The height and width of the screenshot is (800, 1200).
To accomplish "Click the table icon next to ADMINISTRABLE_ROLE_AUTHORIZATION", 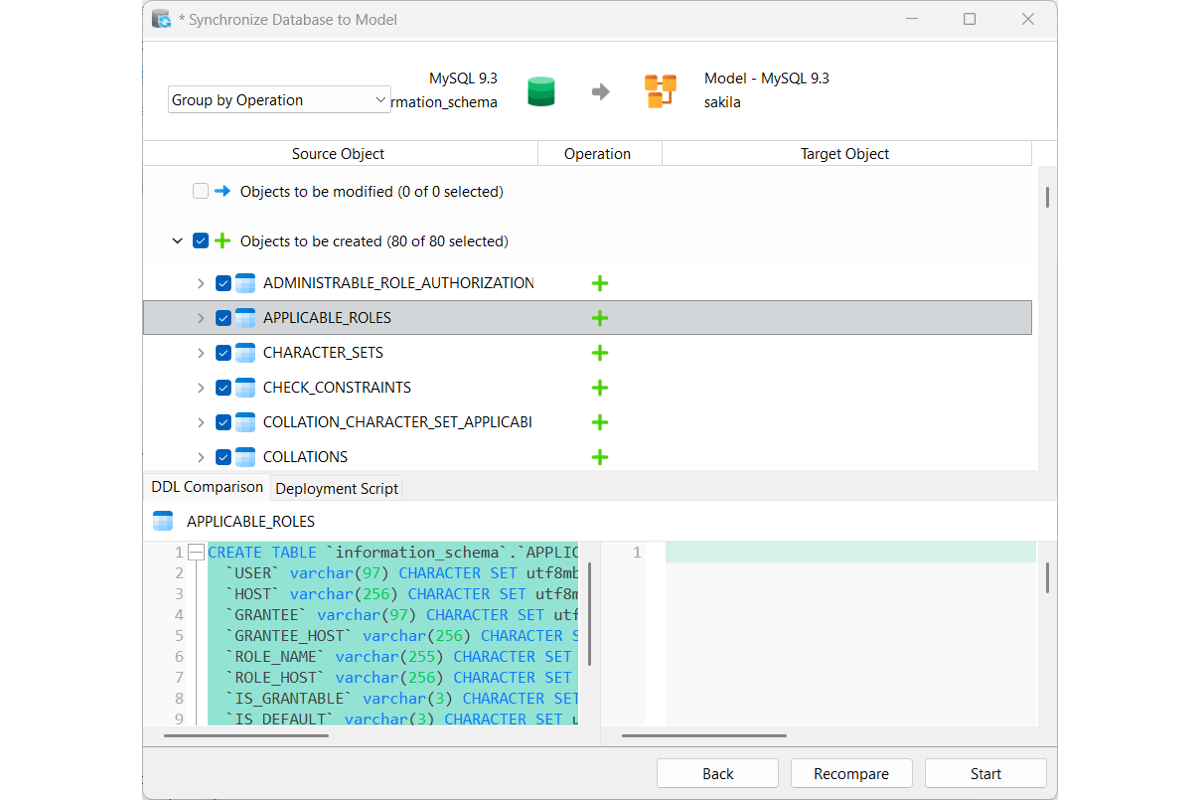I will pyautogui.click(x=245, y=283).
